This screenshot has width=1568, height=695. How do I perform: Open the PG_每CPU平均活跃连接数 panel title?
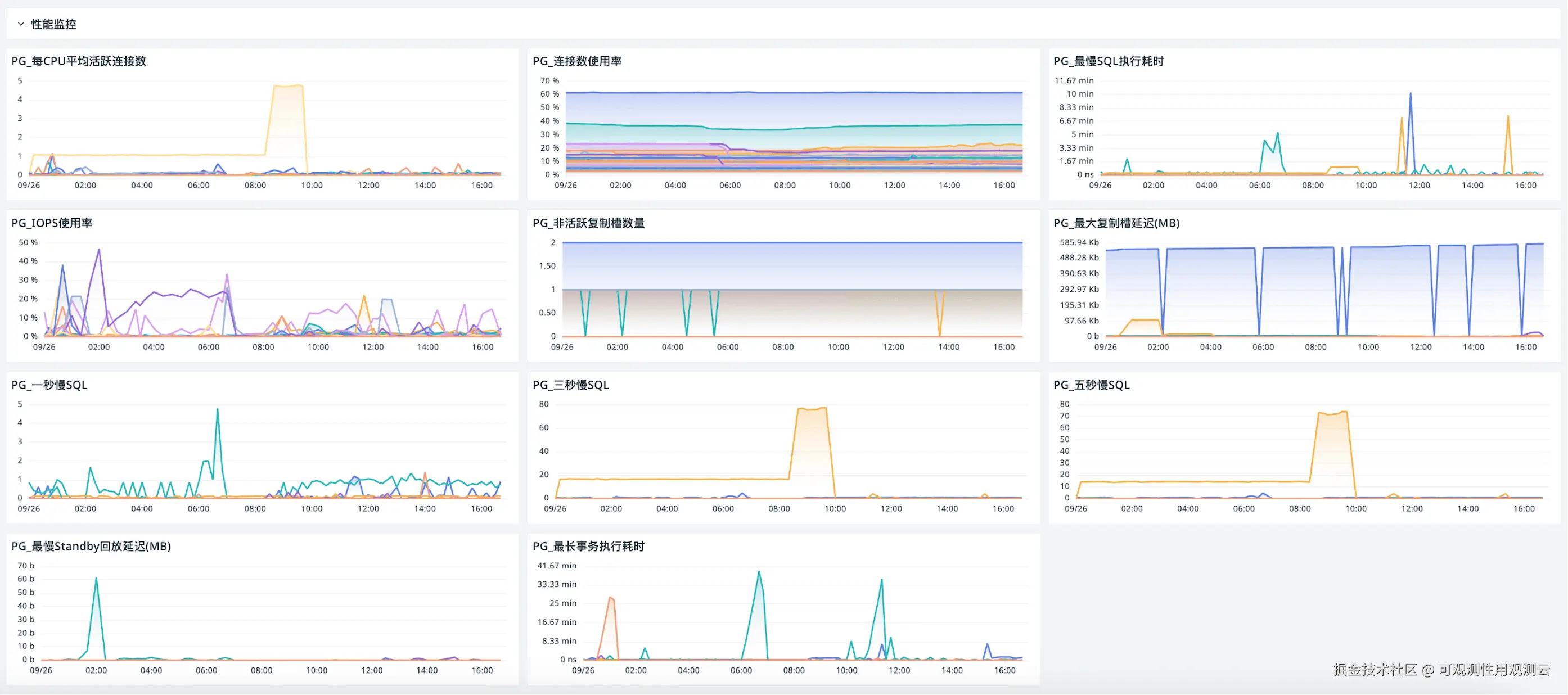pos(79,61)
